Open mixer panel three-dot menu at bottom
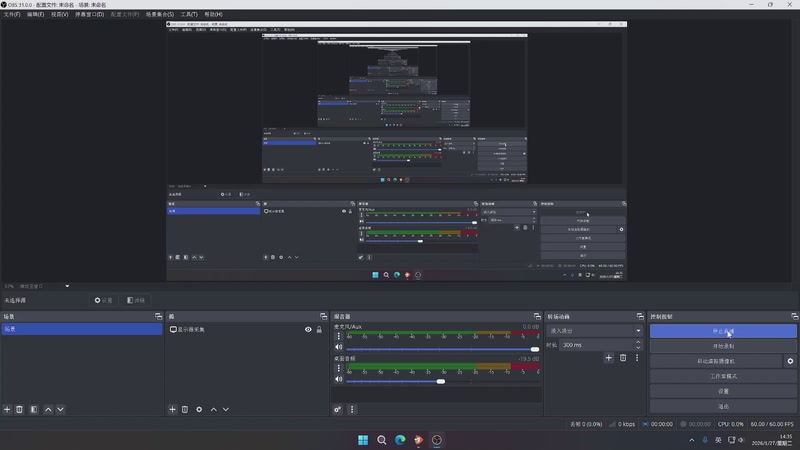 point(352,409)
